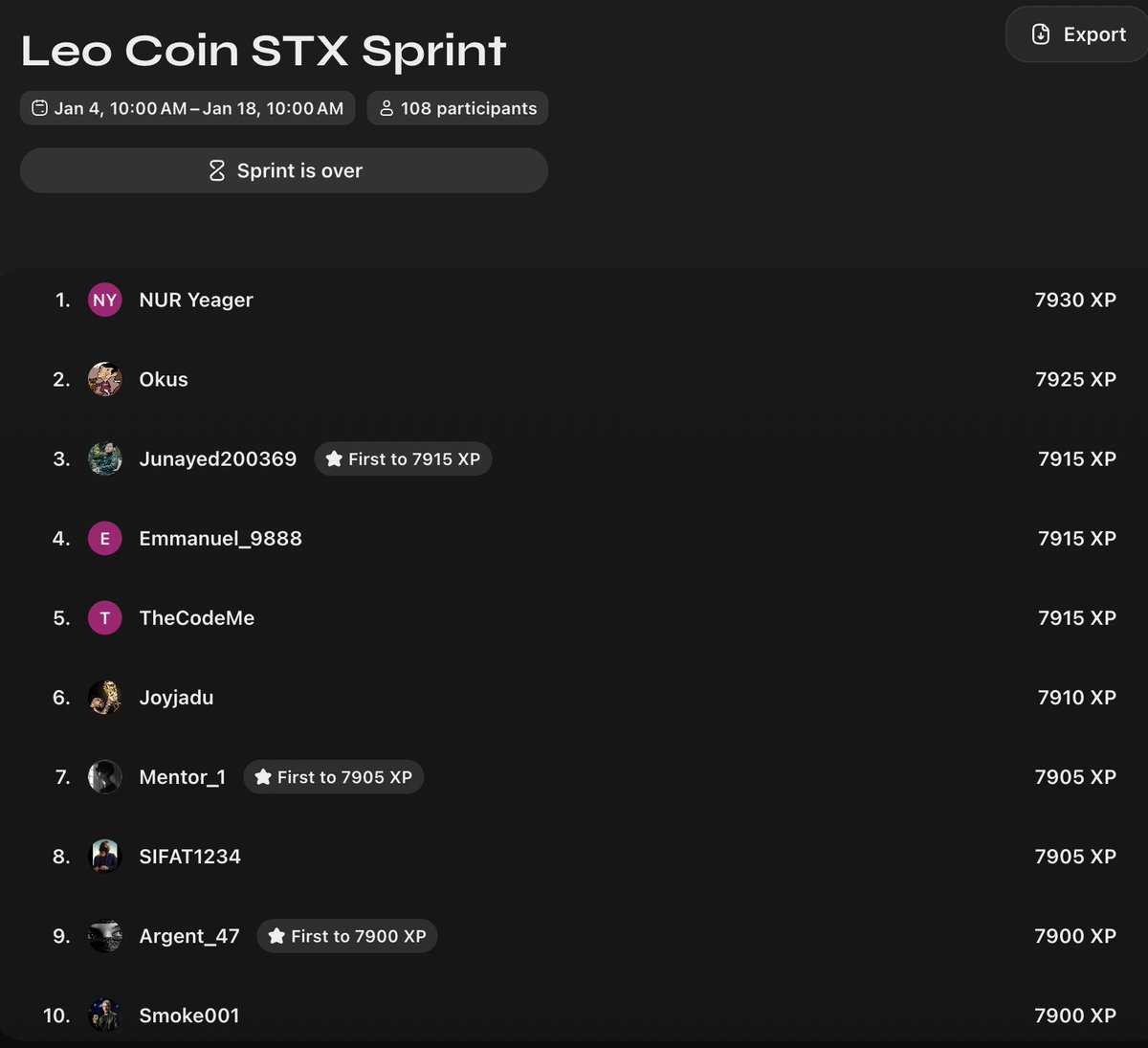
Task: Click the star icon in First to 7915 XP
Action: [334, 458]
